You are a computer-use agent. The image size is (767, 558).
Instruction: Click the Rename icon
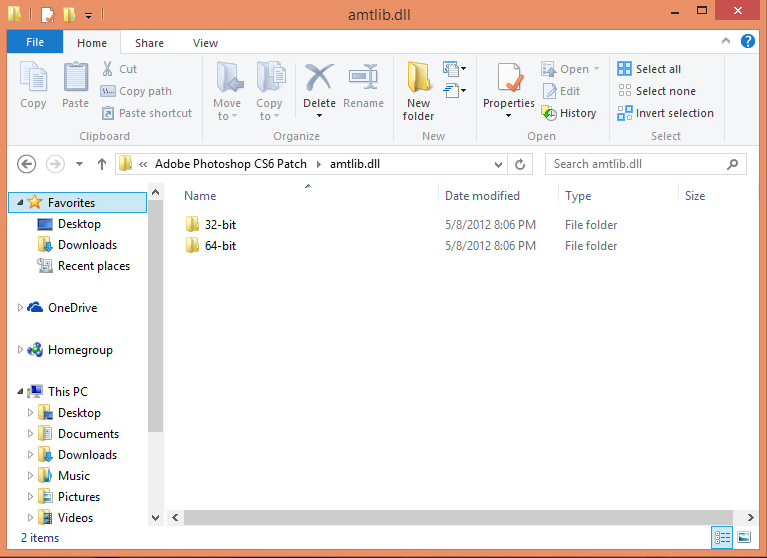363,77
